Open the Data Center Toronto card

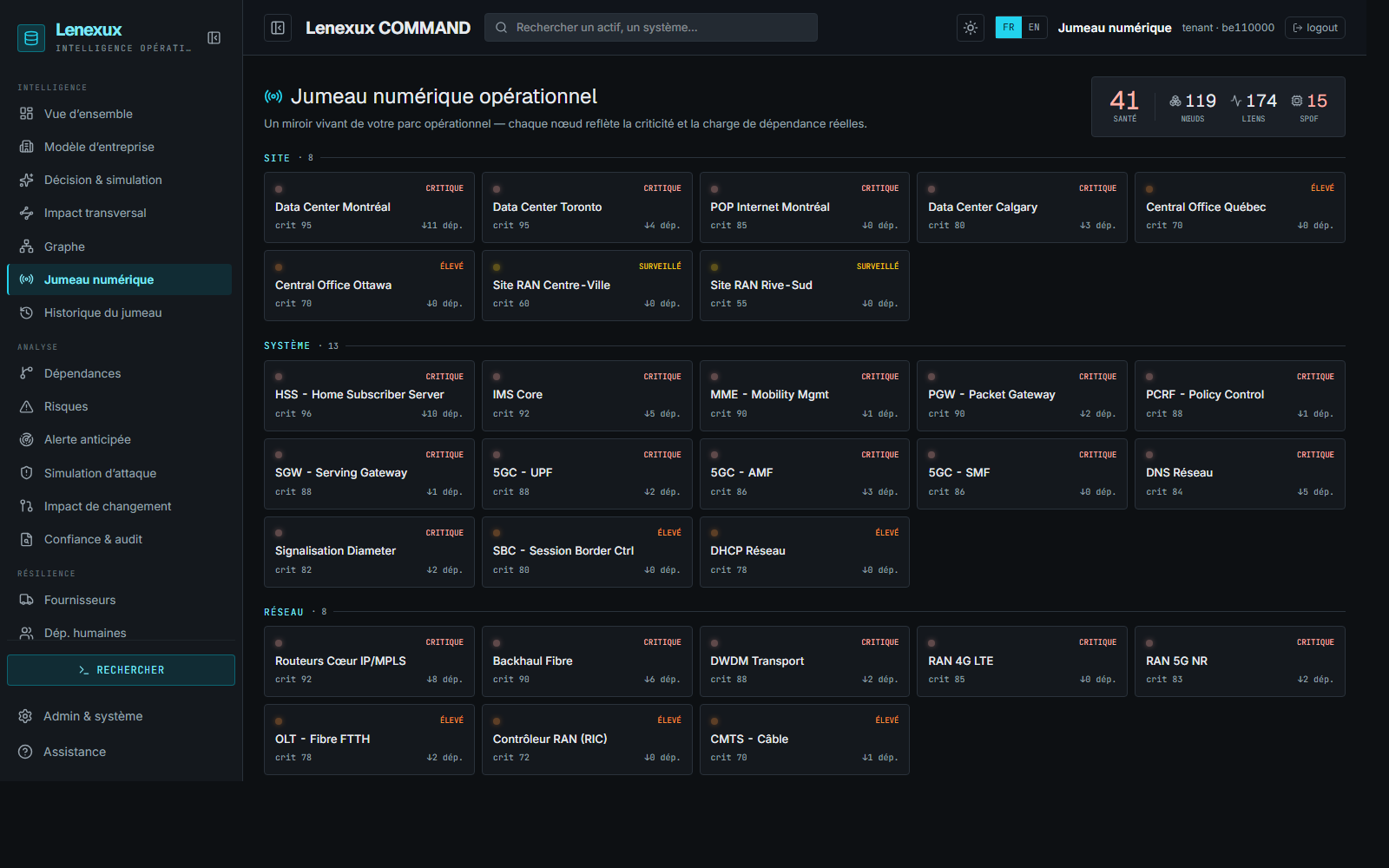(587, 207)
